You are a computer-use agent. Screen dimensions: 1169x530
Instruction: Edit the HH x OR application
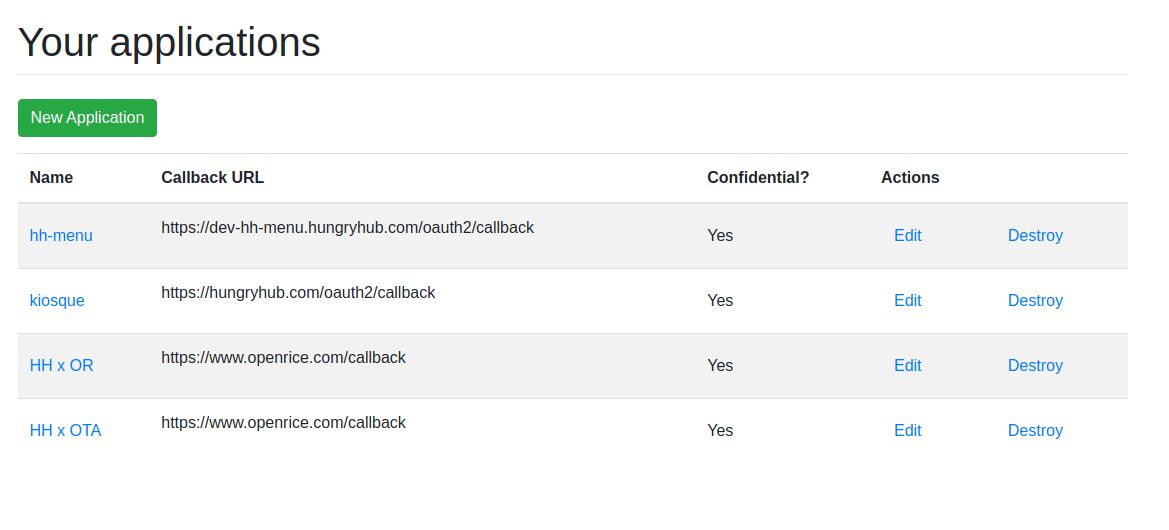pyautogui.click(x=907, y=366)
